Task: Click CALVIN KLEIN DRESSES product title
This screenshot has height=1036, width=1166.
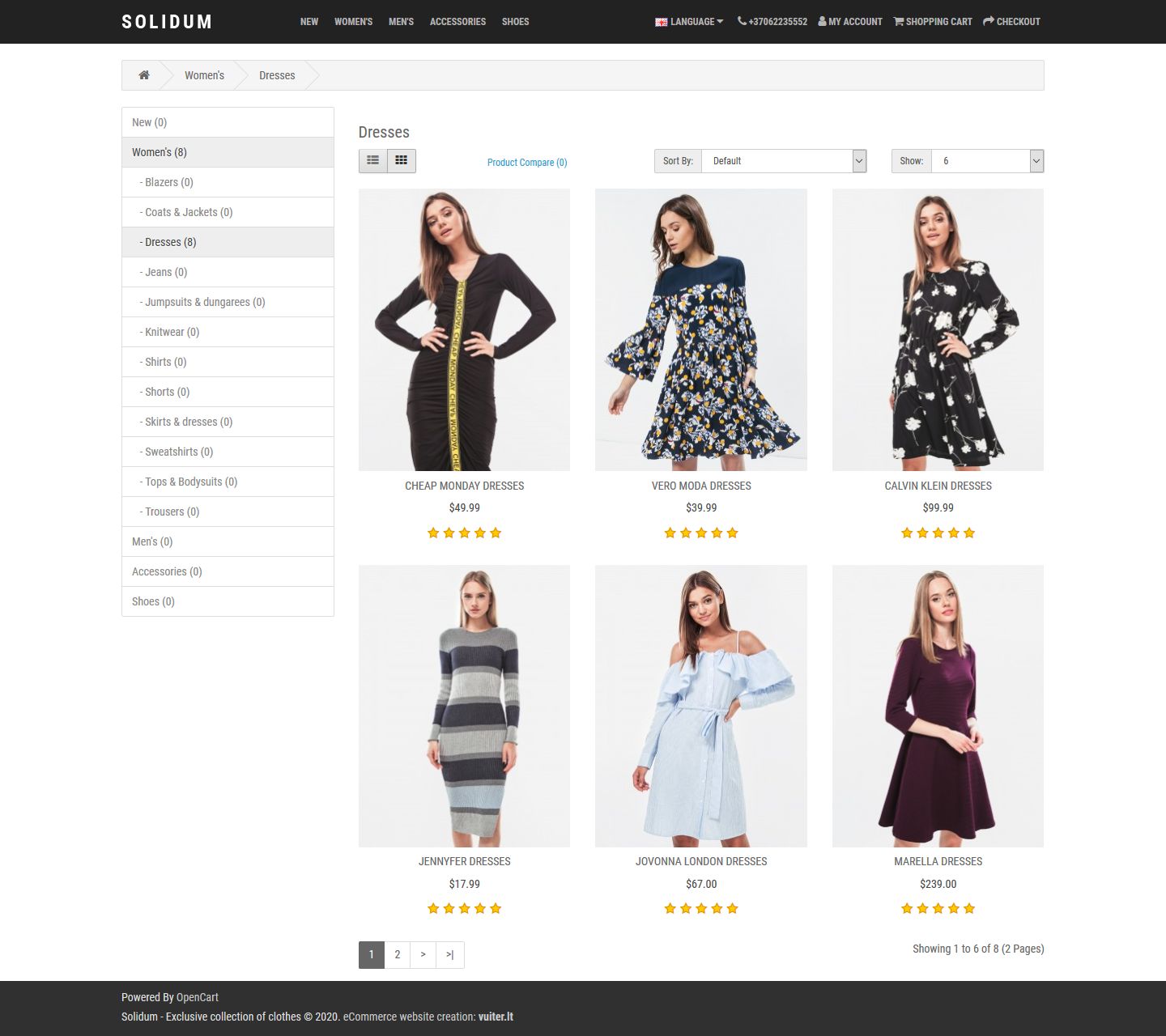Action: tap(938, 486)
